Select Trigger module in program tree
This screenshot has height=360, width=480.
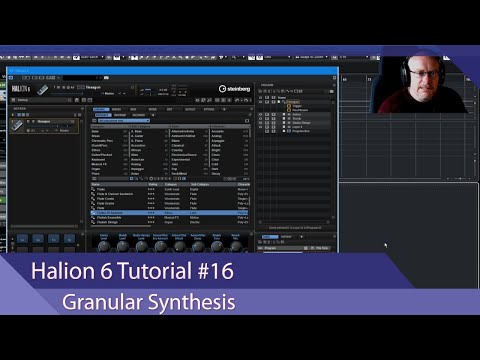pos(297,106)
